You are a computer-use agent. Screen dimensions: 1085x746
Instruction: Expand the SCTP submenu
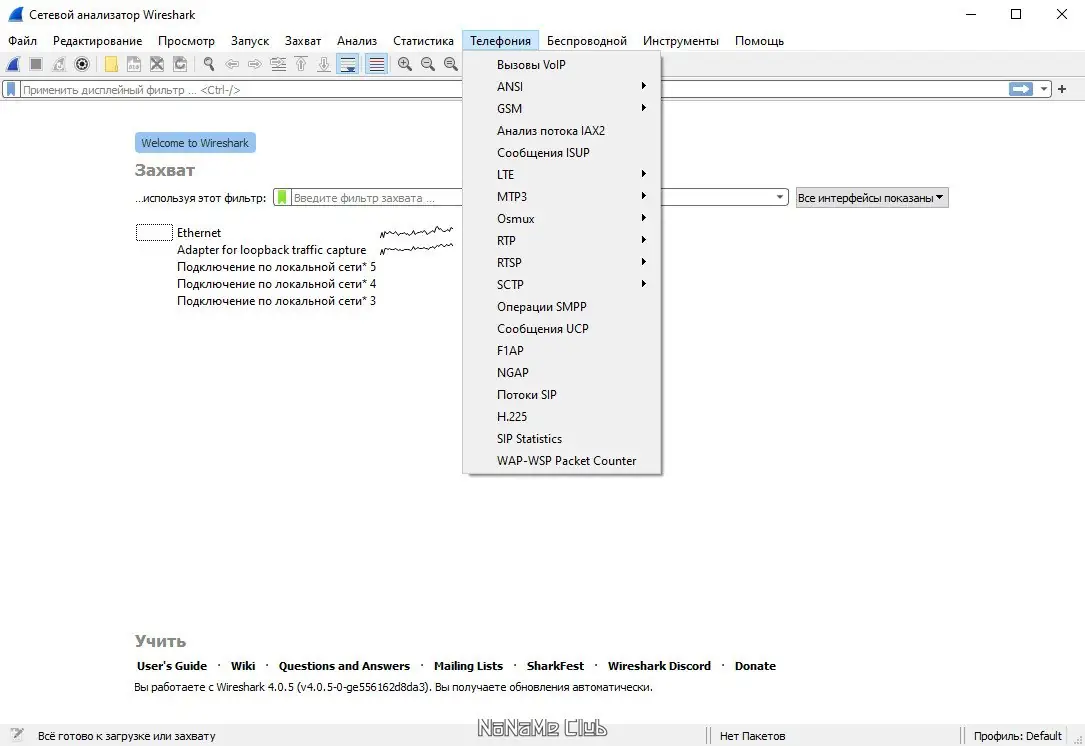tap(562, 284)
